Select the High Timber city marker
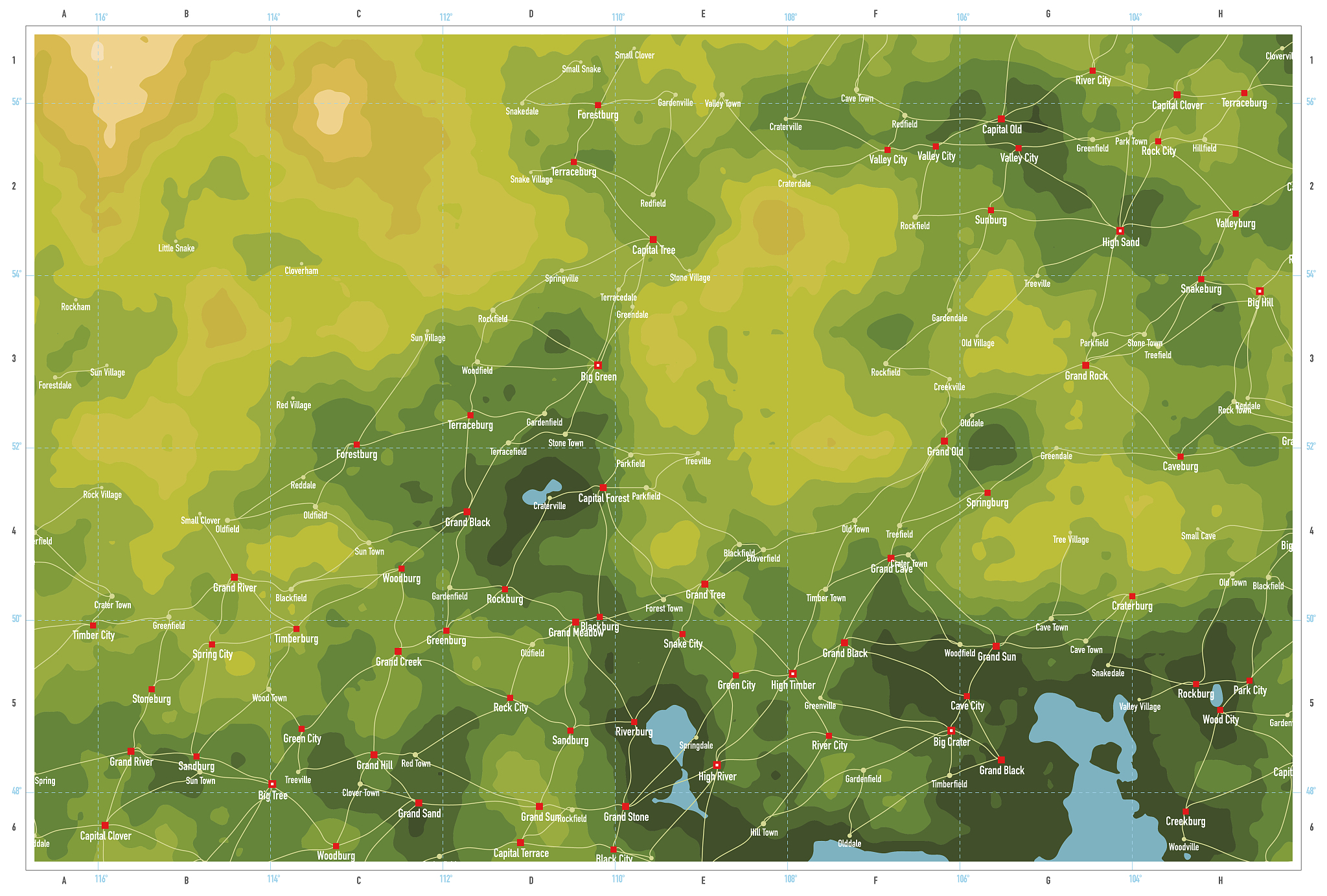 [x=792, y=674]
